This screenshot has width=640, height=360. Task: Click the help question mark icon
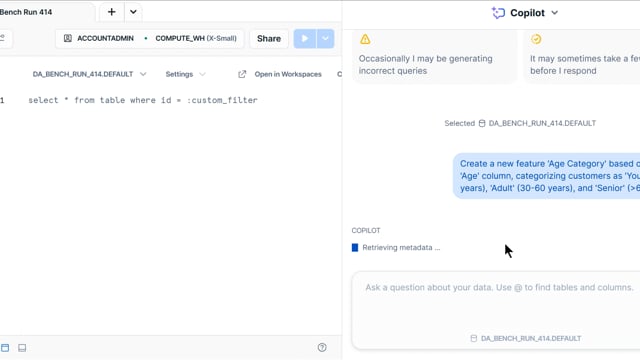coord(322,347)
